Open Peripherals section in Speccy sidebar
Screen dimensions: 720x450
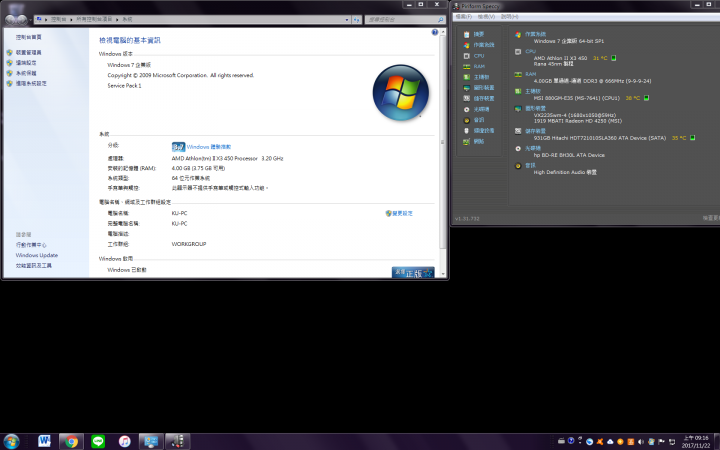tap(484, 131)
